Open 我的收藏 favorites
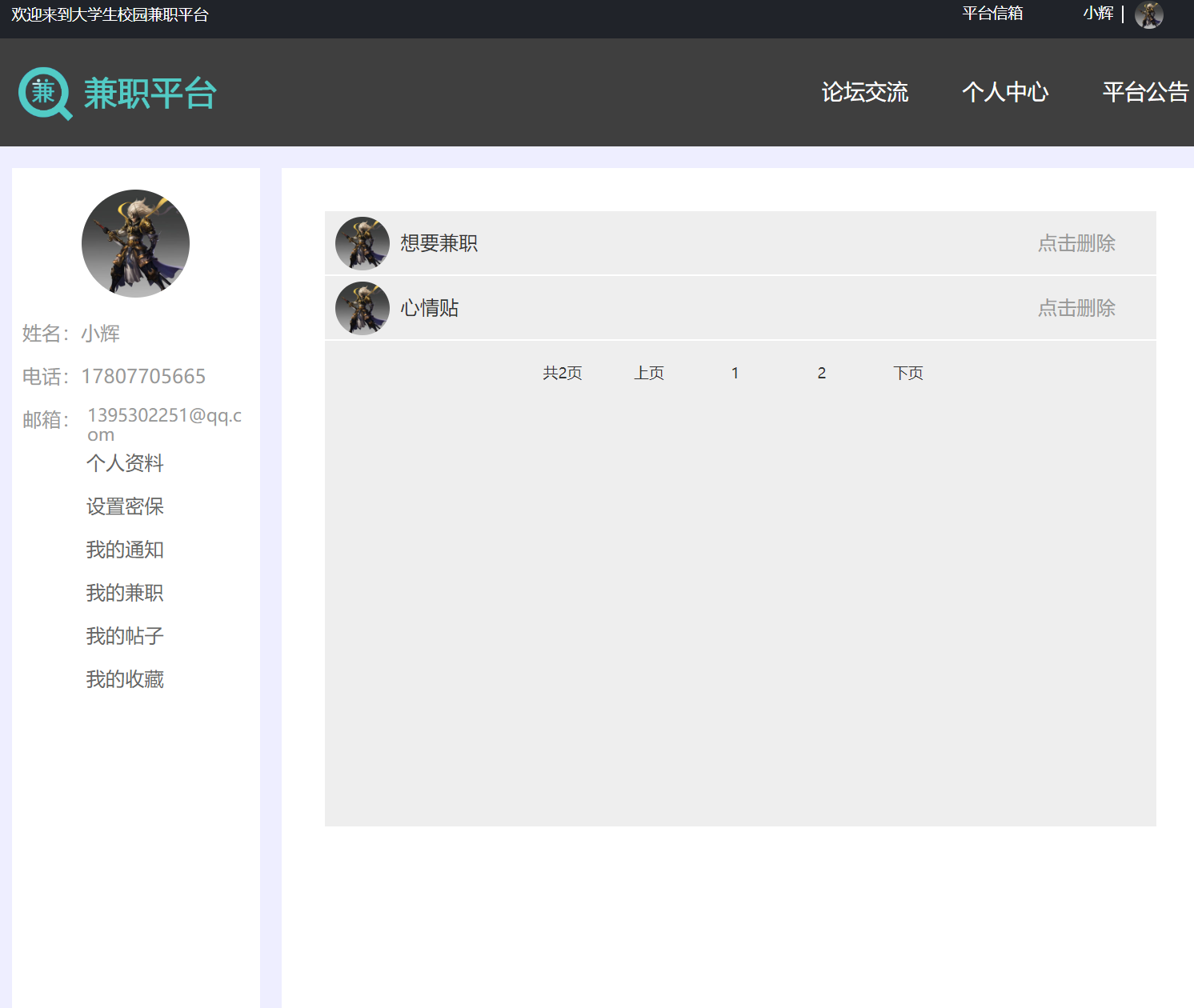Image resolution: width=1194 pixels, height=1008 pixels. click(x=125, y=679)
